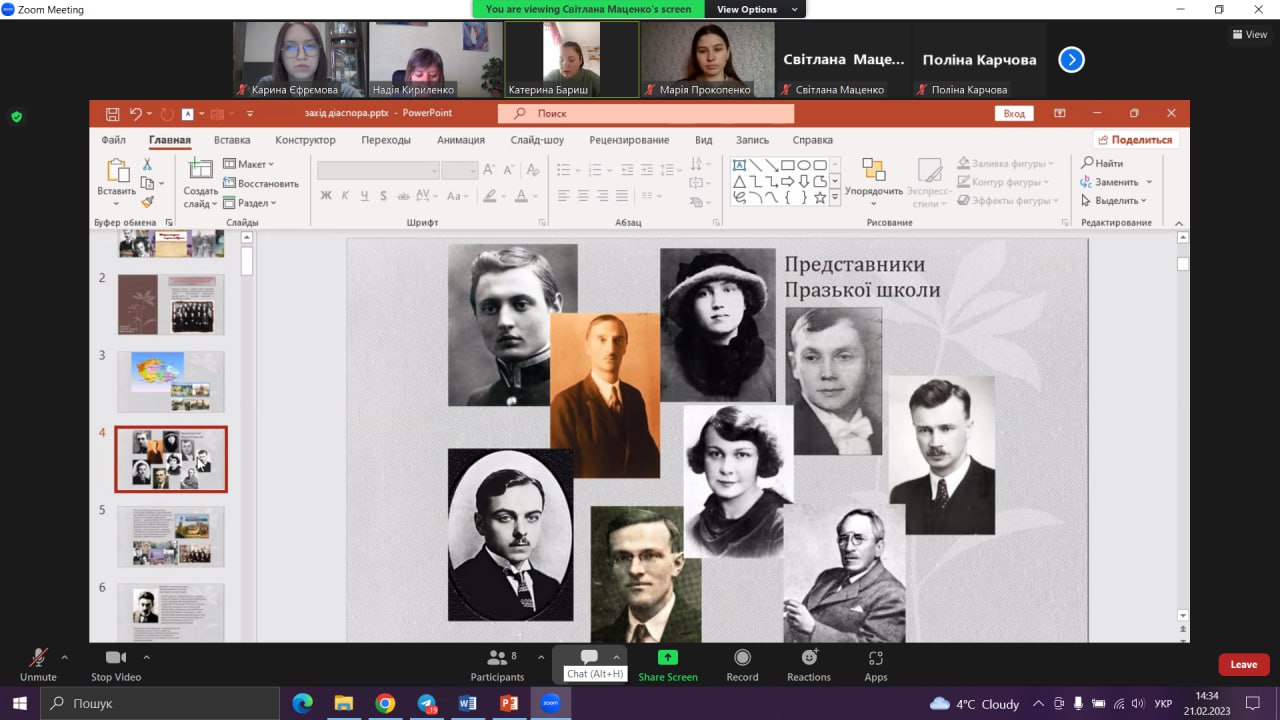This screenshot has width=1280, height=720.
Task: Toggle the УКР keyboard language indicator
Action: point(1163,704)
